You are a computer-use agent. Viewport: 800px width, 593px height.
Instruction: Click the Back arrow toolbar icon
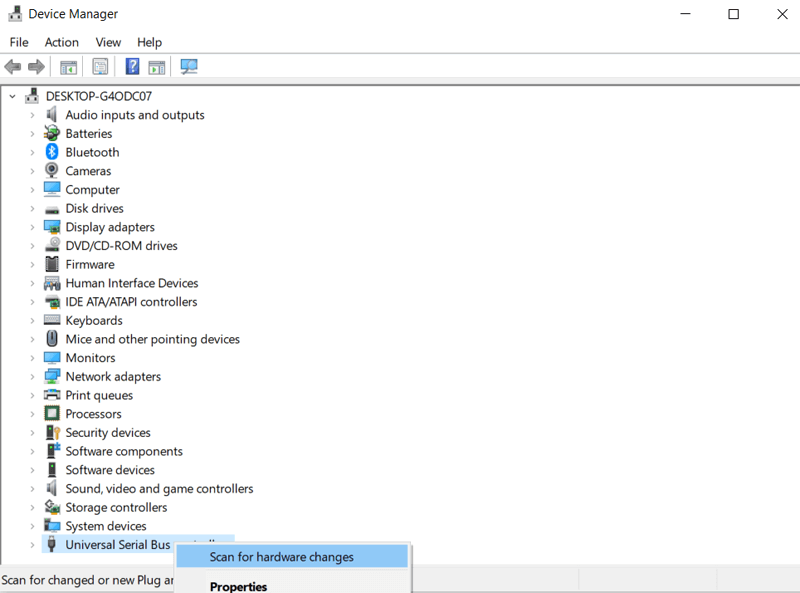tap(13, 67)
